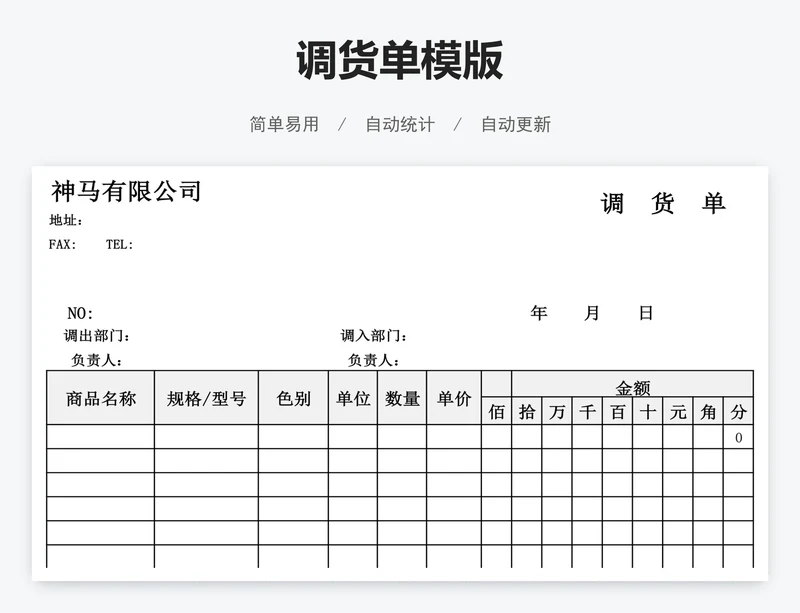Select the 单位 column header
Viewport: 800px width, 613px height.
(353, 398)
